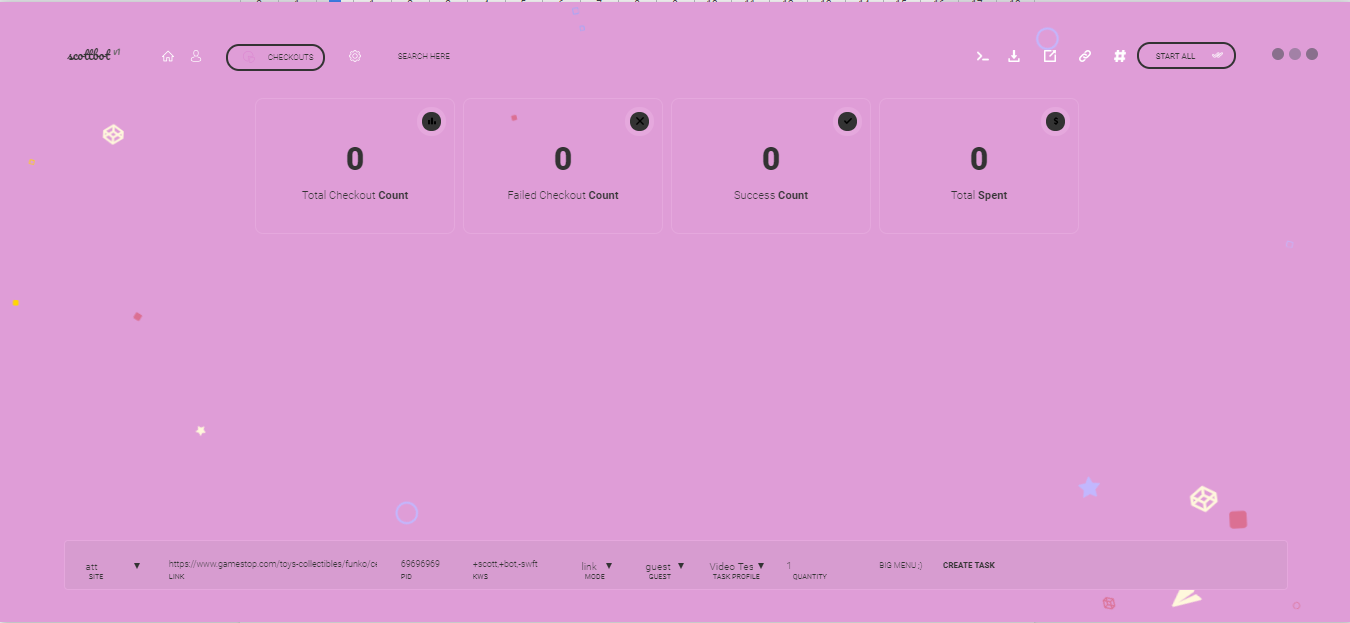
Task: Click the checkmark icon on Success Count card
Action: [x=848, y=121]
